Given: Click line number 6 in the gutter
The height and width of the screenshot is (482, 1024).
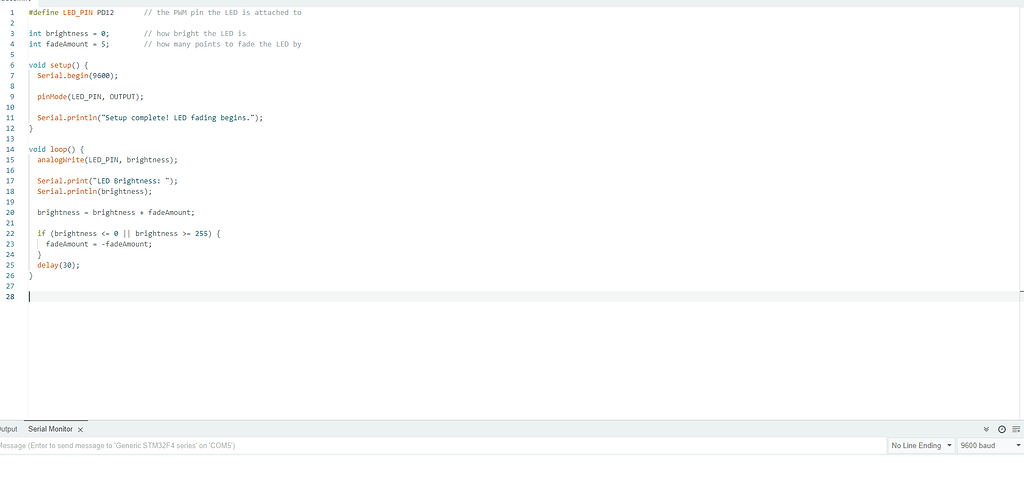Looking at the screenshot, I should click(x=12, y=65).
